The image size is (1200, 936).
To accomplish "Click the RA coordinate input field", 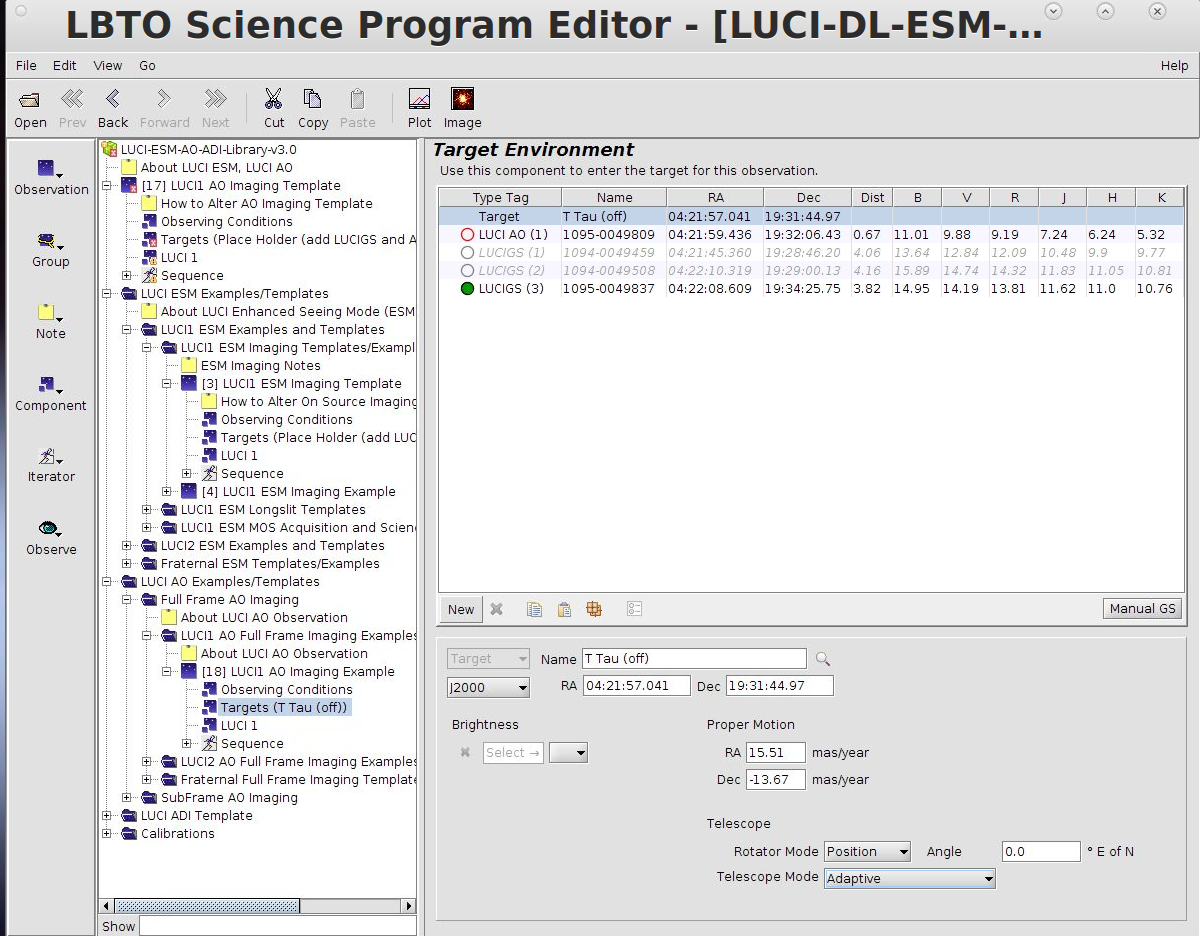I will (637, 686).
